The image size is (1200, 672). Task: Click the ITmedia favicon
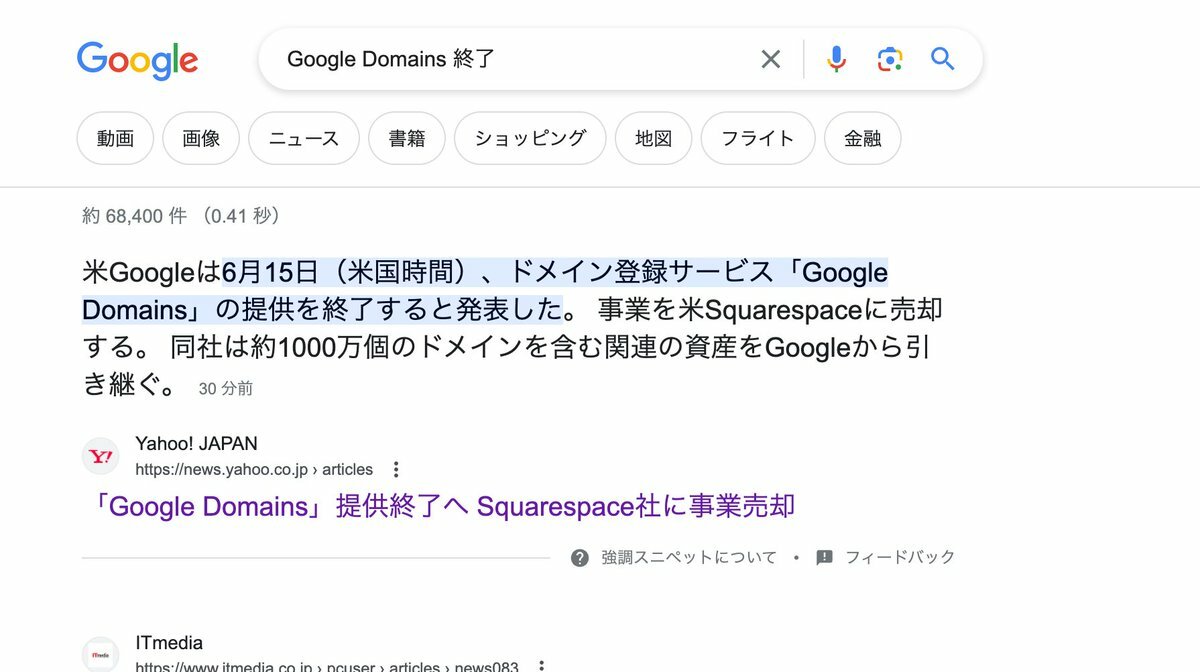pyautogui.click(x=101, y=654)
